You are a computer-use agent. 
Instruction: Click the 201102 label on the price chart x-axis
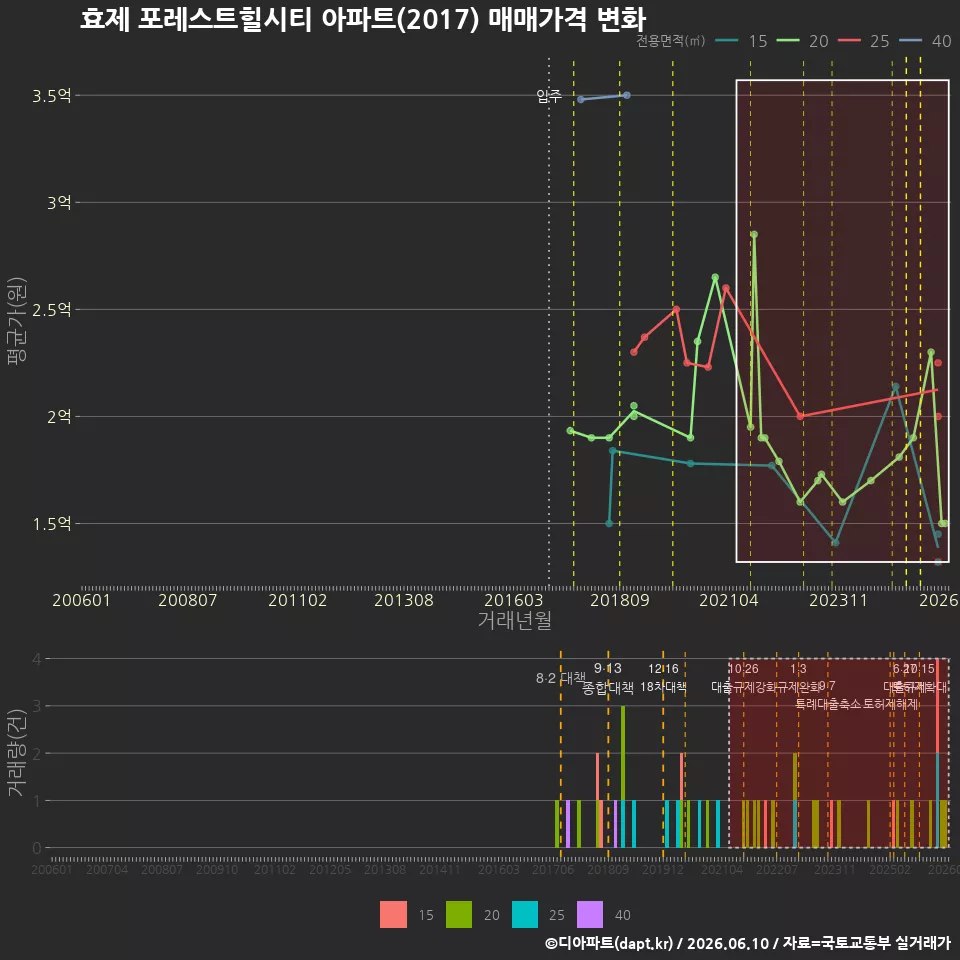click(x=297, y=600)
